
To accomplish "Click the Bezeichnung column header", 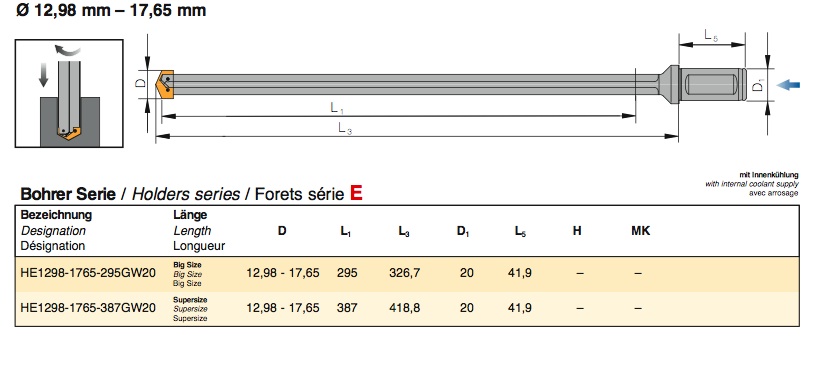I will (x=56, y=215).
